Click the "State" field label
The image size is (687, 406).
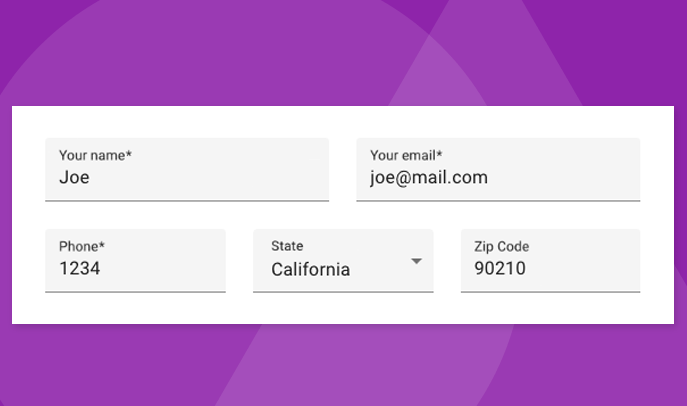287,246
